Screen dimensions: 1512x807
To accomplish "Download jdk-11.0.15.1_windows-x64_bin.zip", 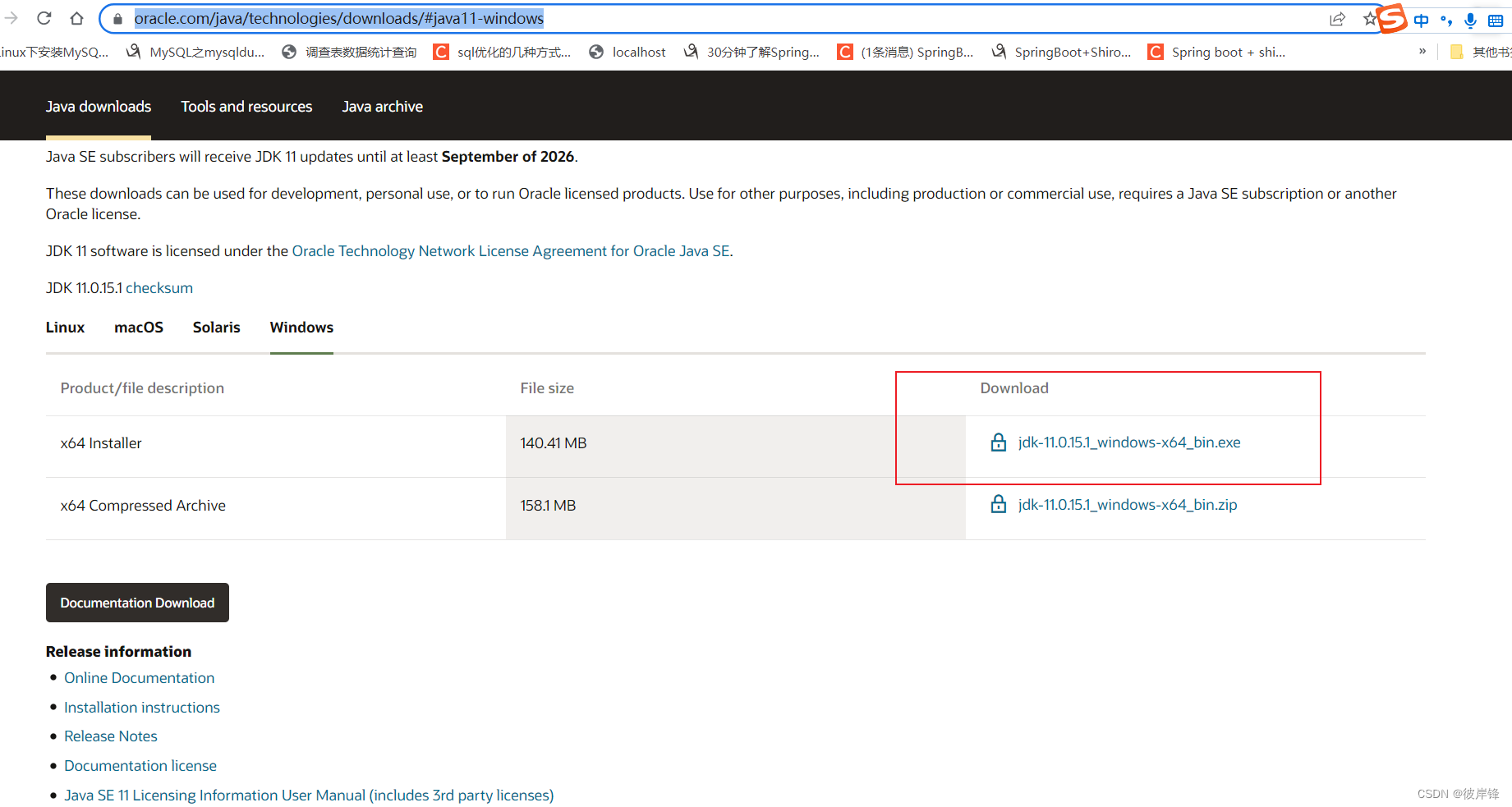I will click(x=1128, y=505).
